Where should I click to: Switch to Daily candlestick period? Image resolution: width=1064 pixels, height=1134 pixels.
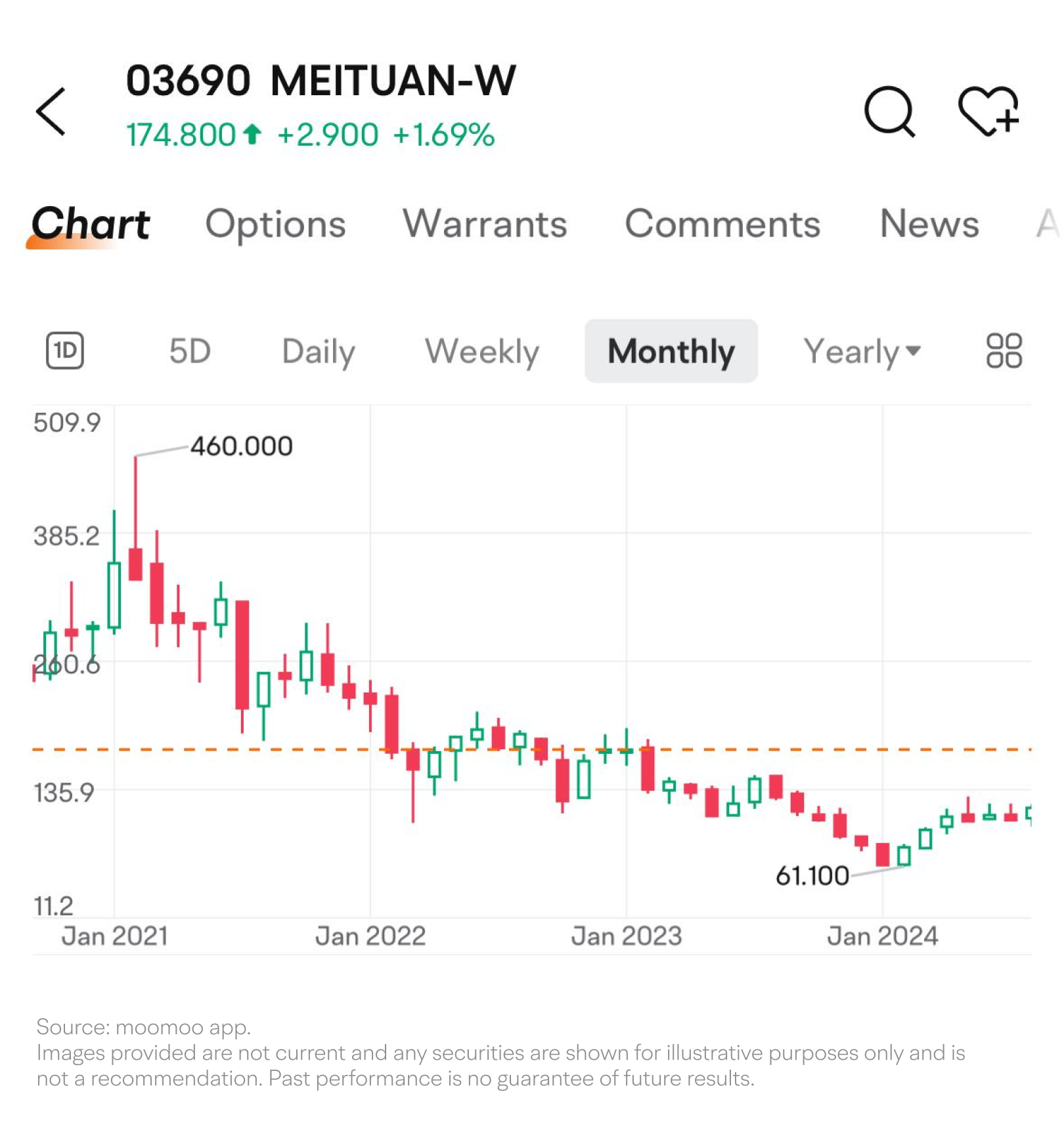[x=319, y=351]
